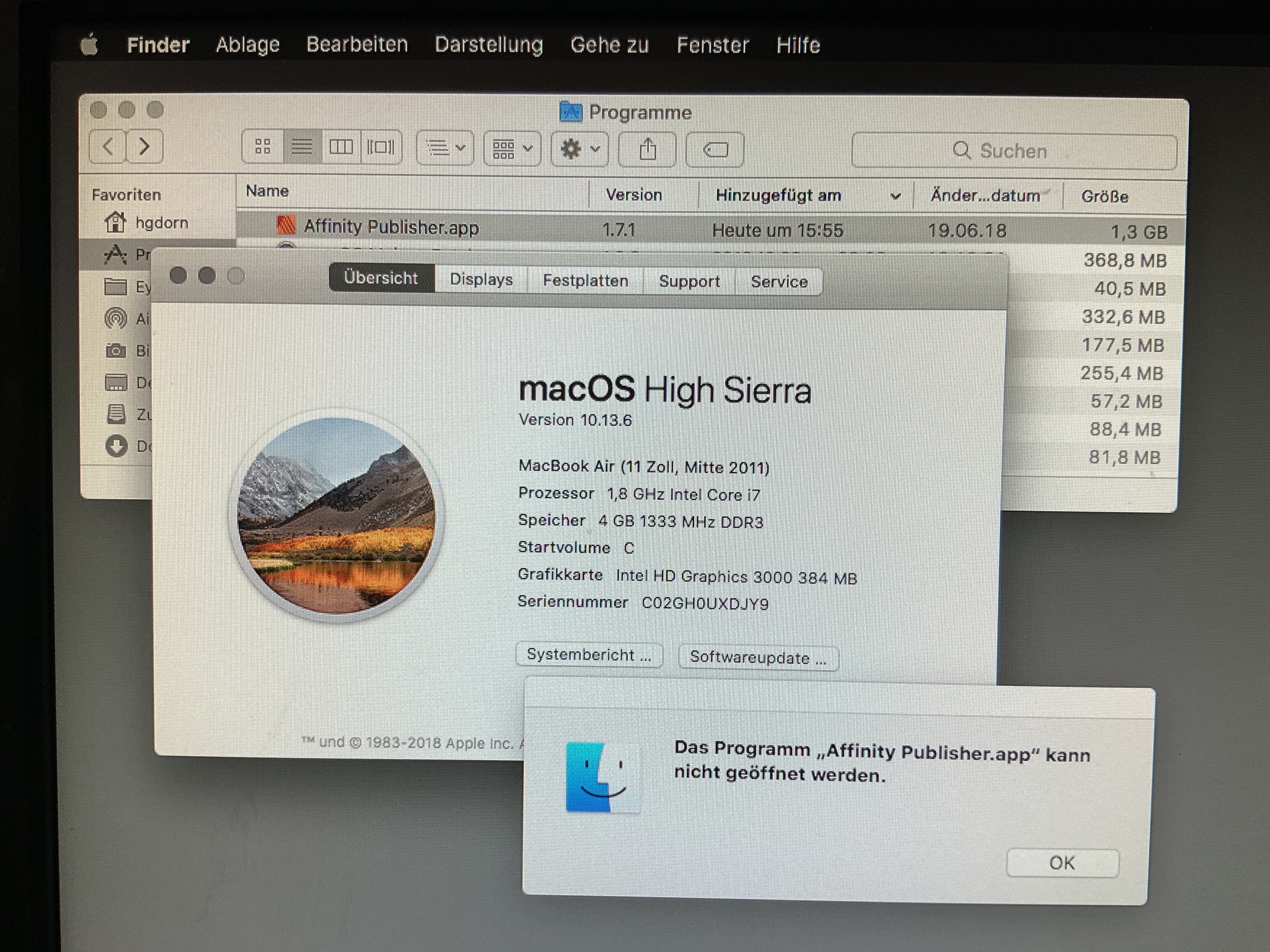Screen dimensions: 1270x952
Task: Sort by the Größe column header
Action: [1105, 196]
